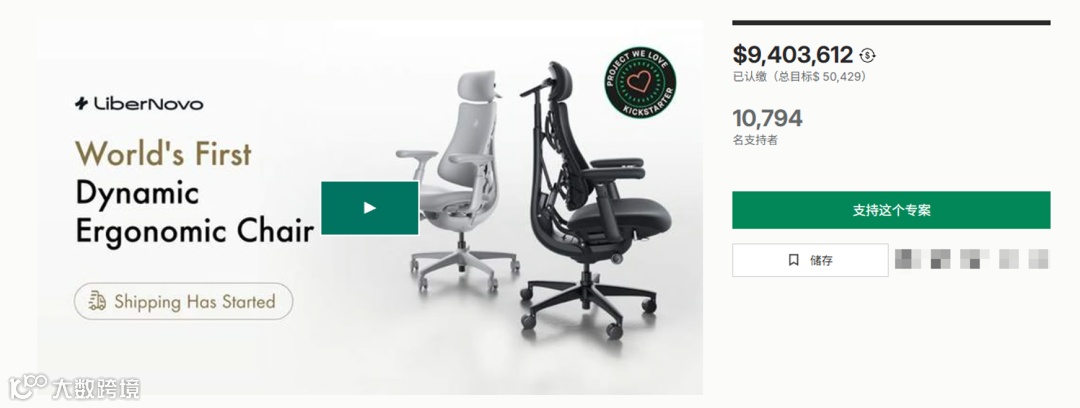Click the 已认缴 goal text line
The image size is (1080, 408).
[799, 76]
